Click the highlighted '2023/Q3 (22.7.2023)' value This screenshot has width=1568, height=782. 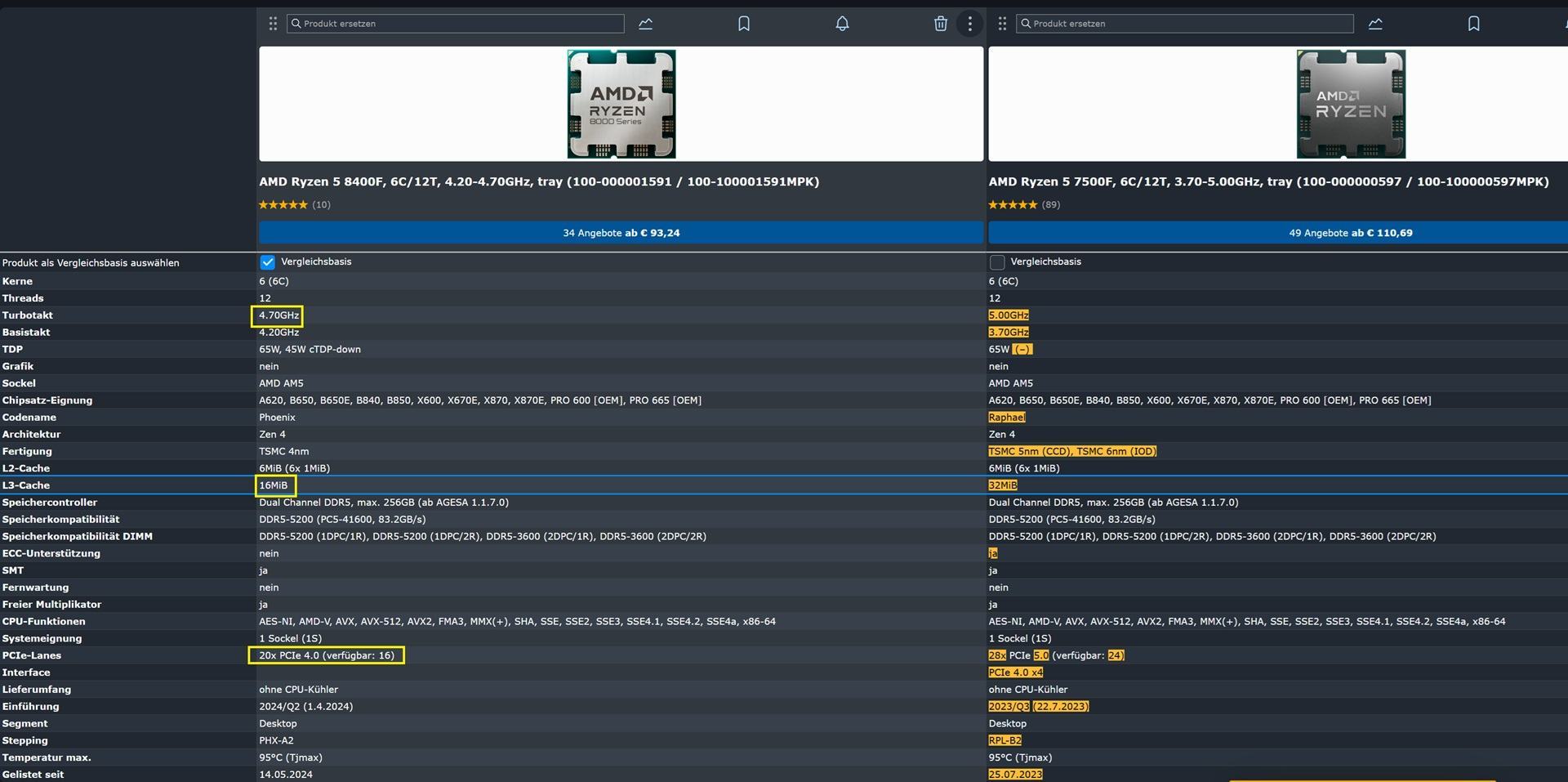coord(1039,706)
